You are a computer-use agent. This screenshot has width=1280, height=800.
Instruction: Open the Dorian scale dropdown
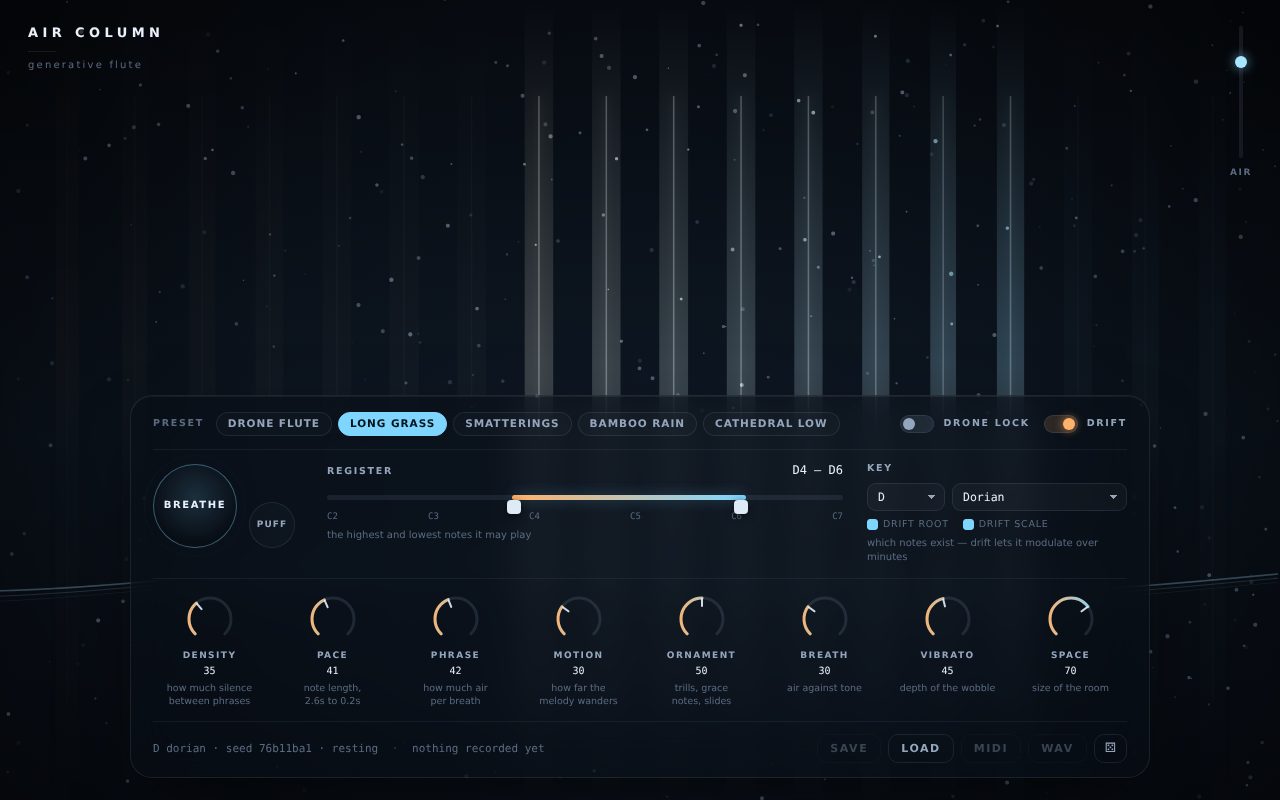[1039, 497]
